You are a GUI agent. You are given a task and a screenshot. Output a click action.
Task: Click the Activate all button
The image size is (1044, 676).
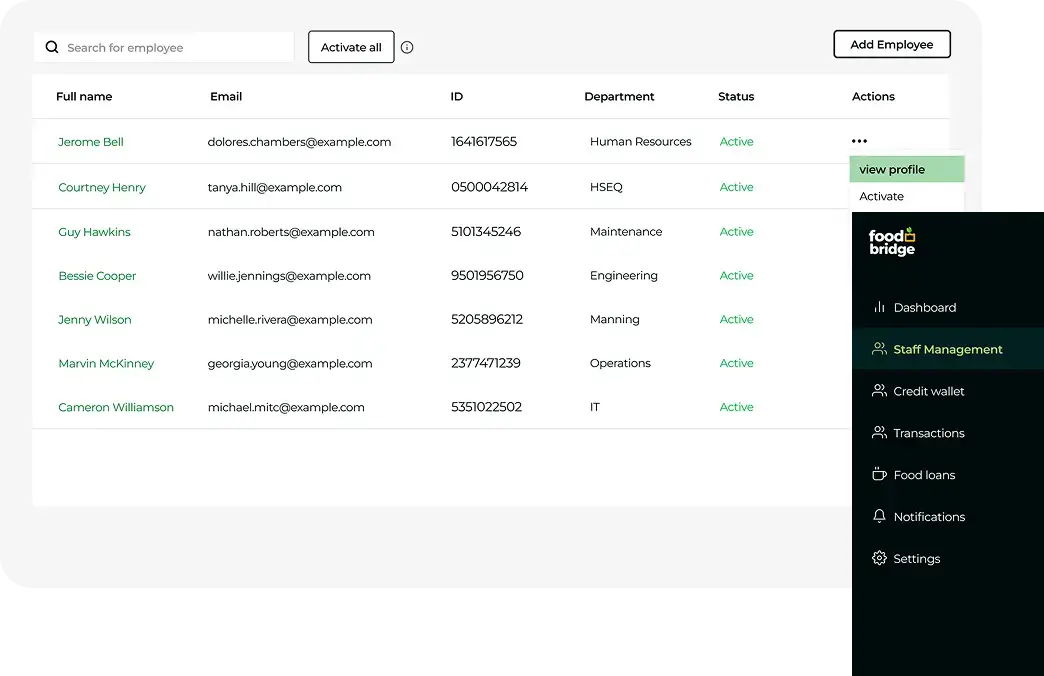(x=351, y=47)
